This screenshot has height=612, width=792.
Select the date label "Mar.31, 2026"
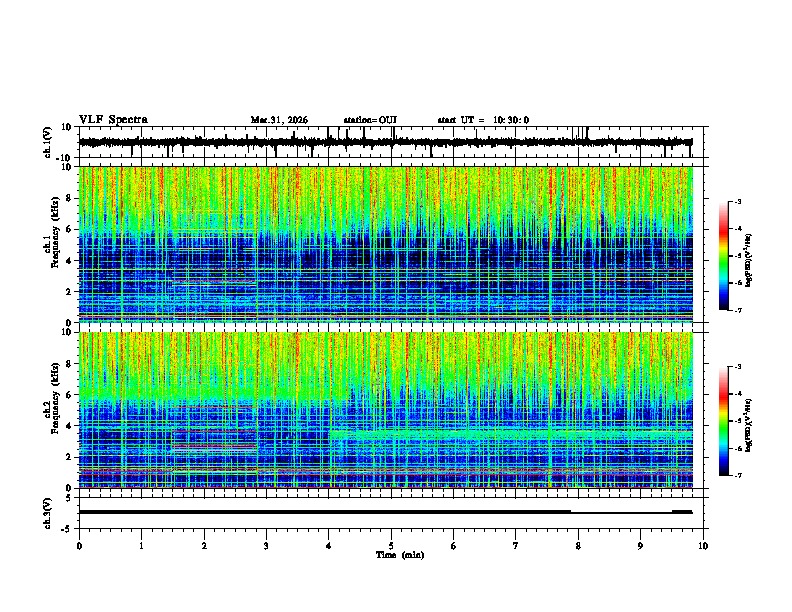coord(279,120)
